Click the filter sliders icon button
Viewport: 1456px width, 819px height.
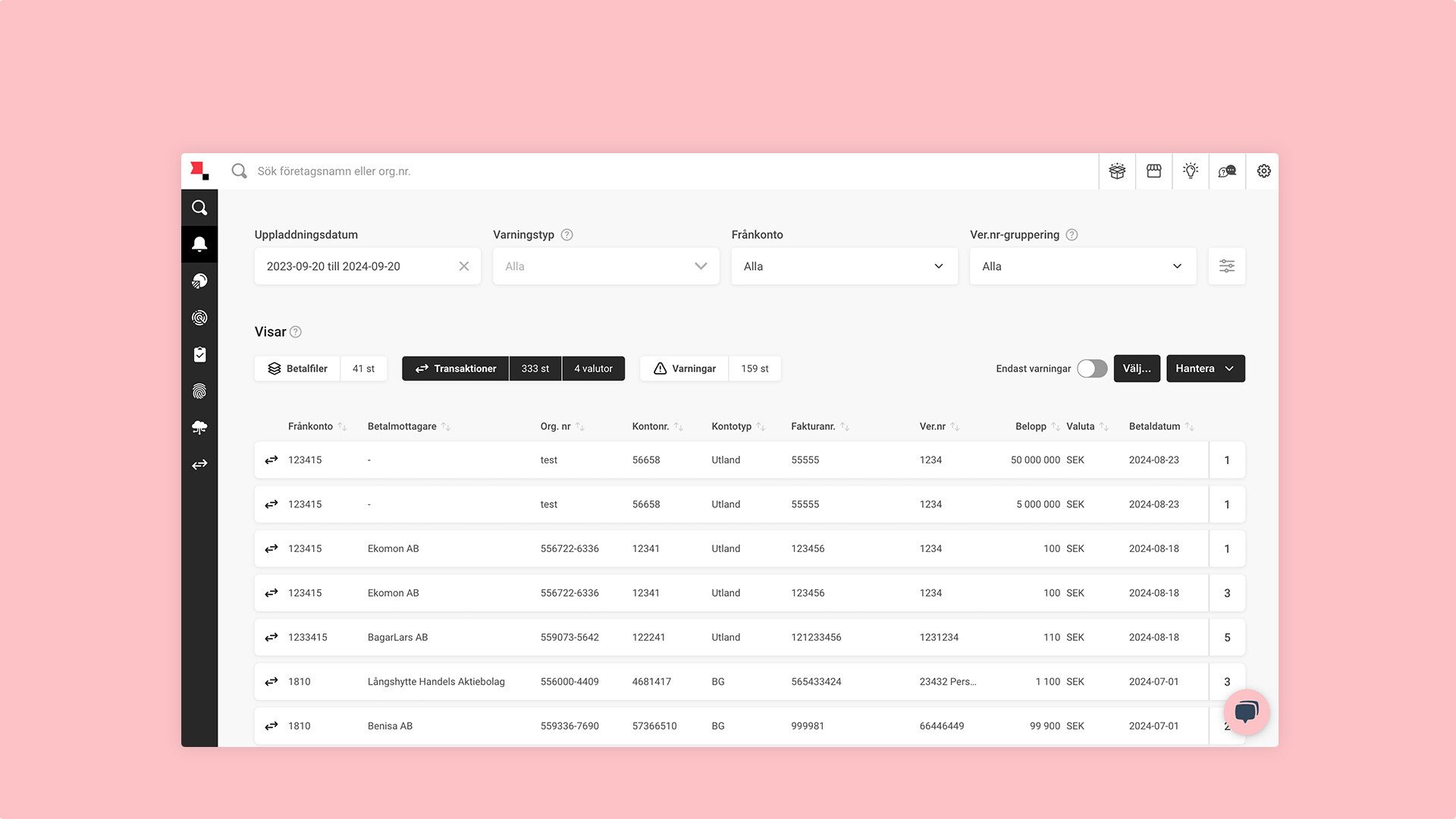pos(1227,266)
